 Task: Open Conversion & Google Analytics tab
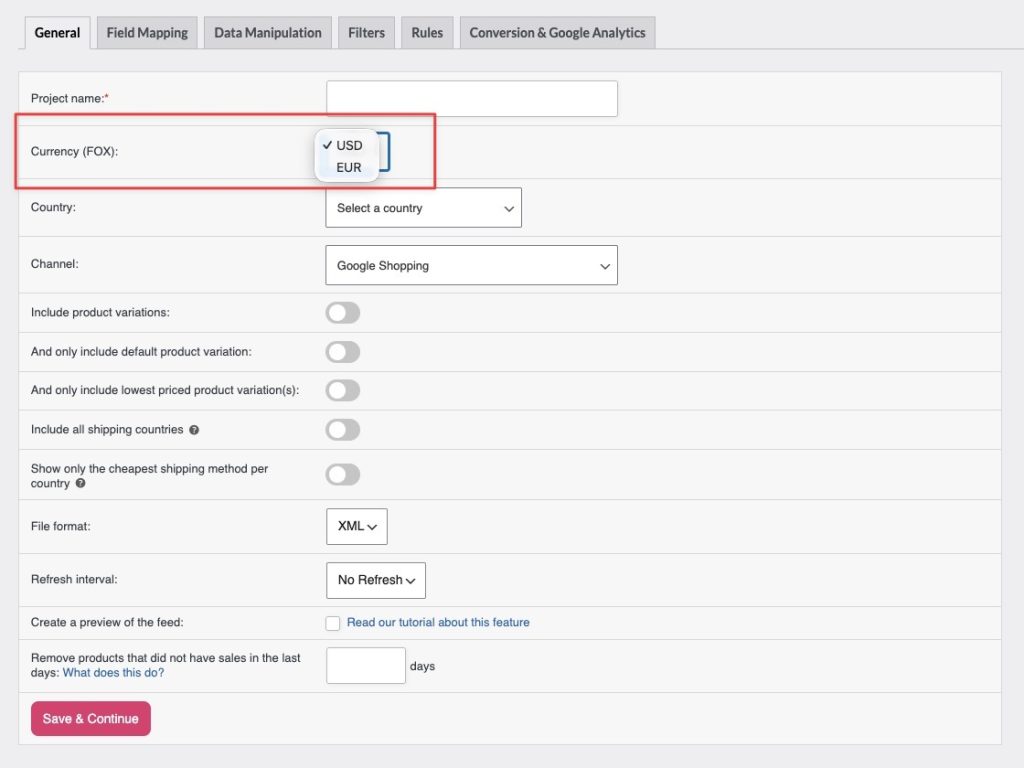tap(557, 33)
